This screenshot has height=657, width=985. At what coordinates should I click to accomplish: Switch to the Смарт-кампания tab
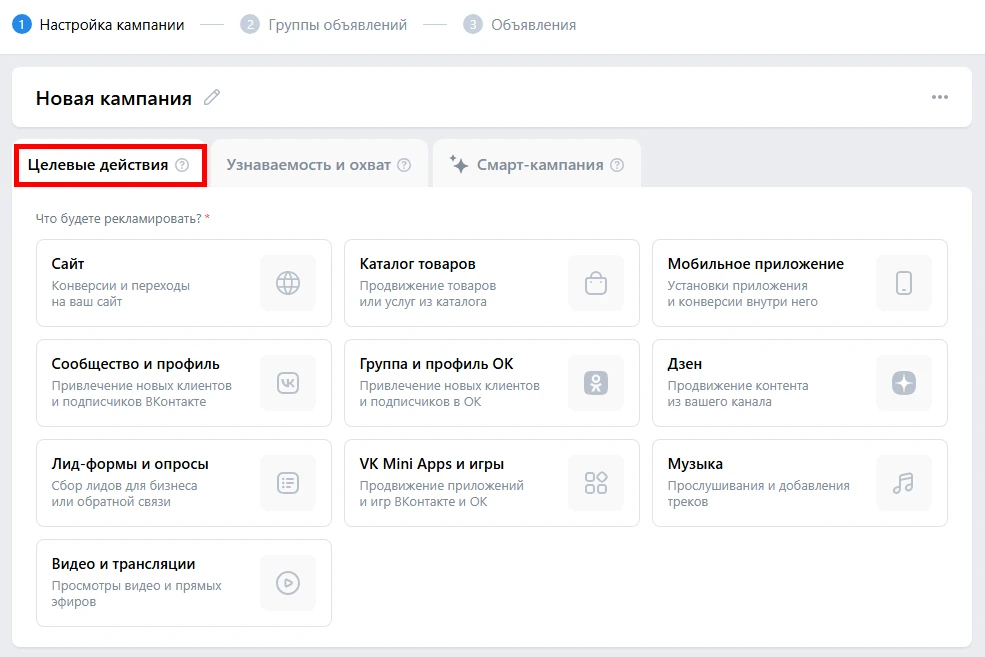point(539,165)
